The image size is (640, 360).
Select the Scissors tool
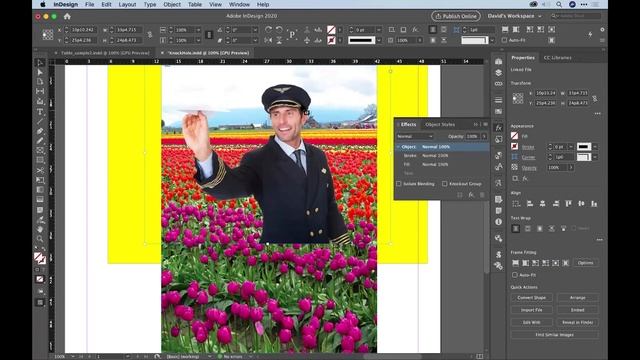pyautogui.click(x=40, y=170)
